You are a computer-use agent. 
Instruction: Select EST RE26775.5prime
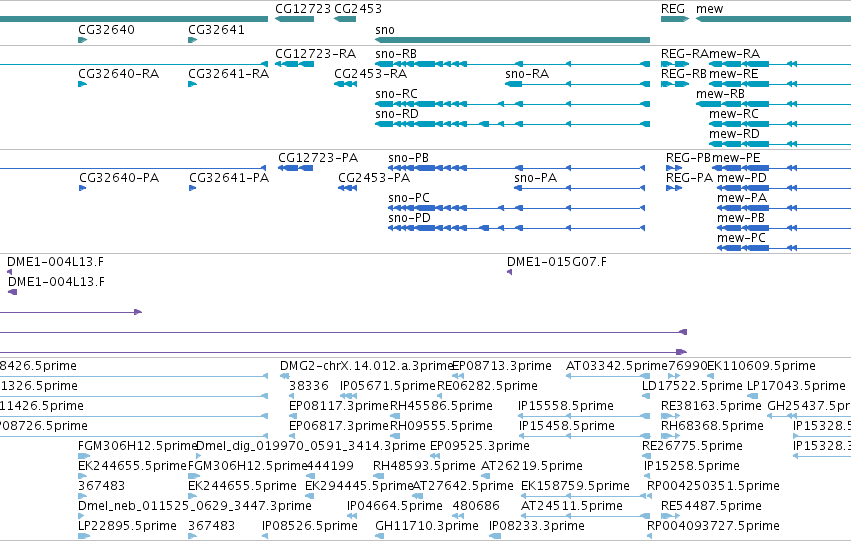tap(692, 446)
